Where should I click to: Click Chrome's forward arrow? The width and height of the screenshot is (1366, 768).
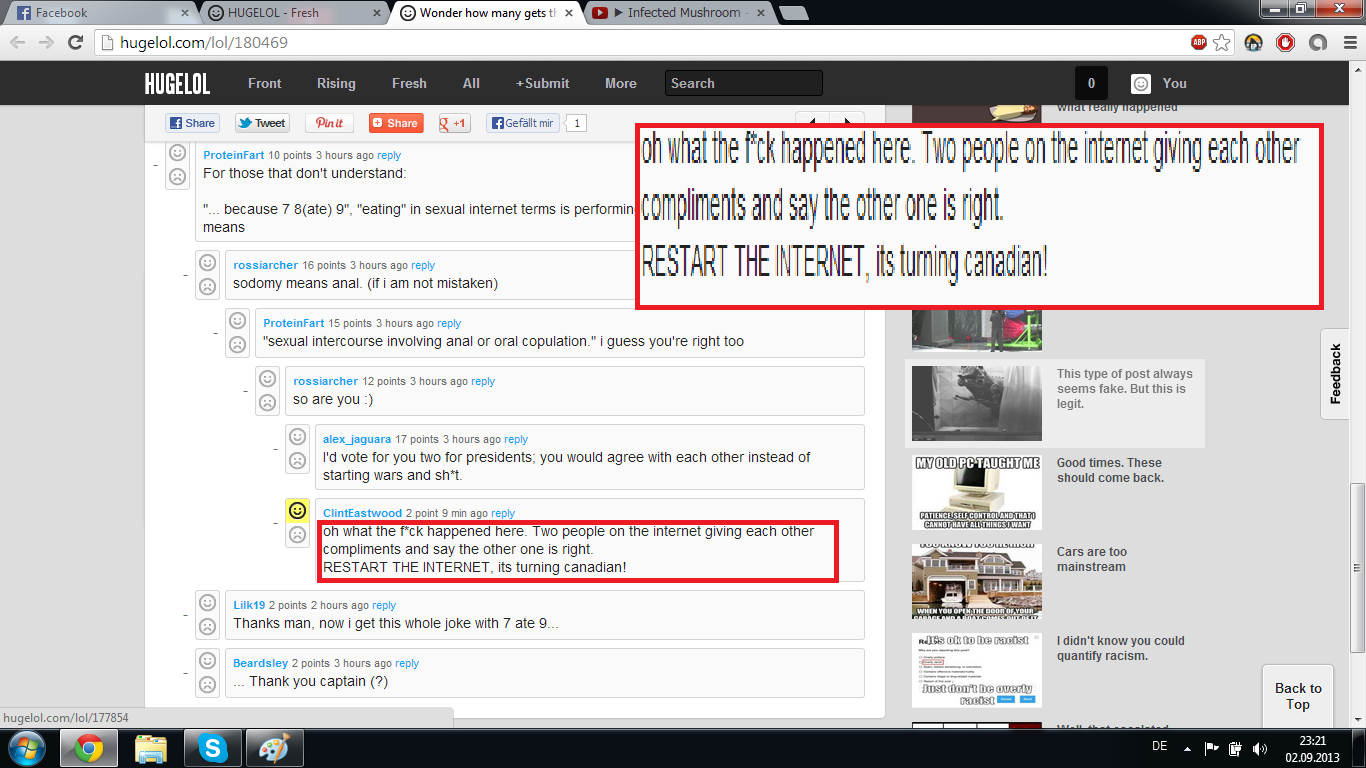pos(46,43)
